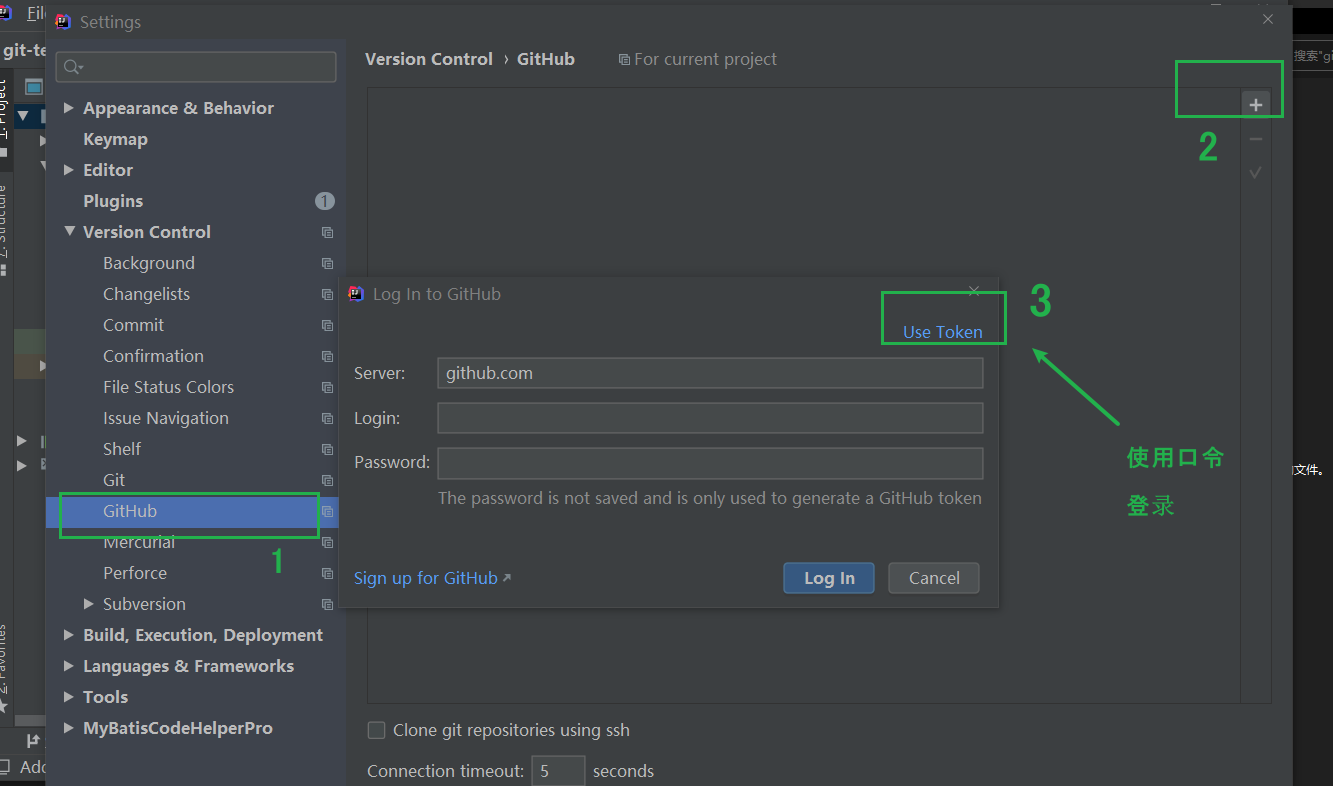
Task: Click the search magnifier icon in Settings
Action: pos(73,67)
